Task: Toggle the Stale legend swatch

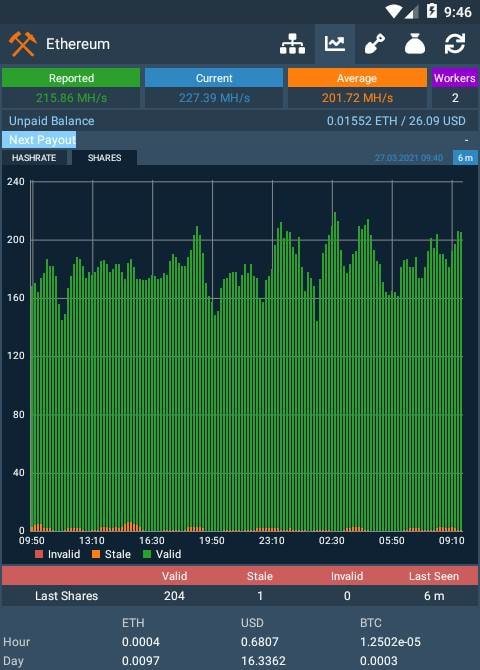Action: tap(96, 554)
